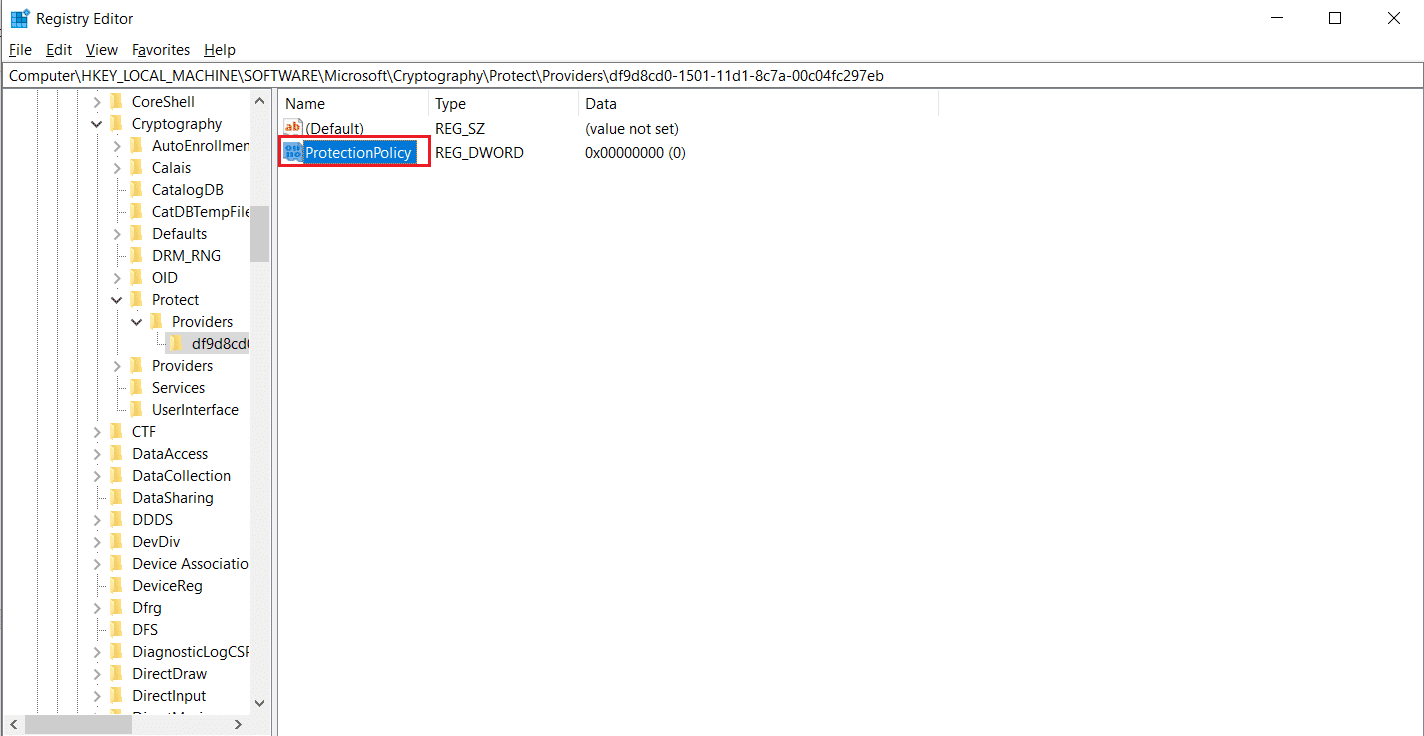Click the DRM_RNG folder icon
This screenshot has width=1424, height=736.
136,256
